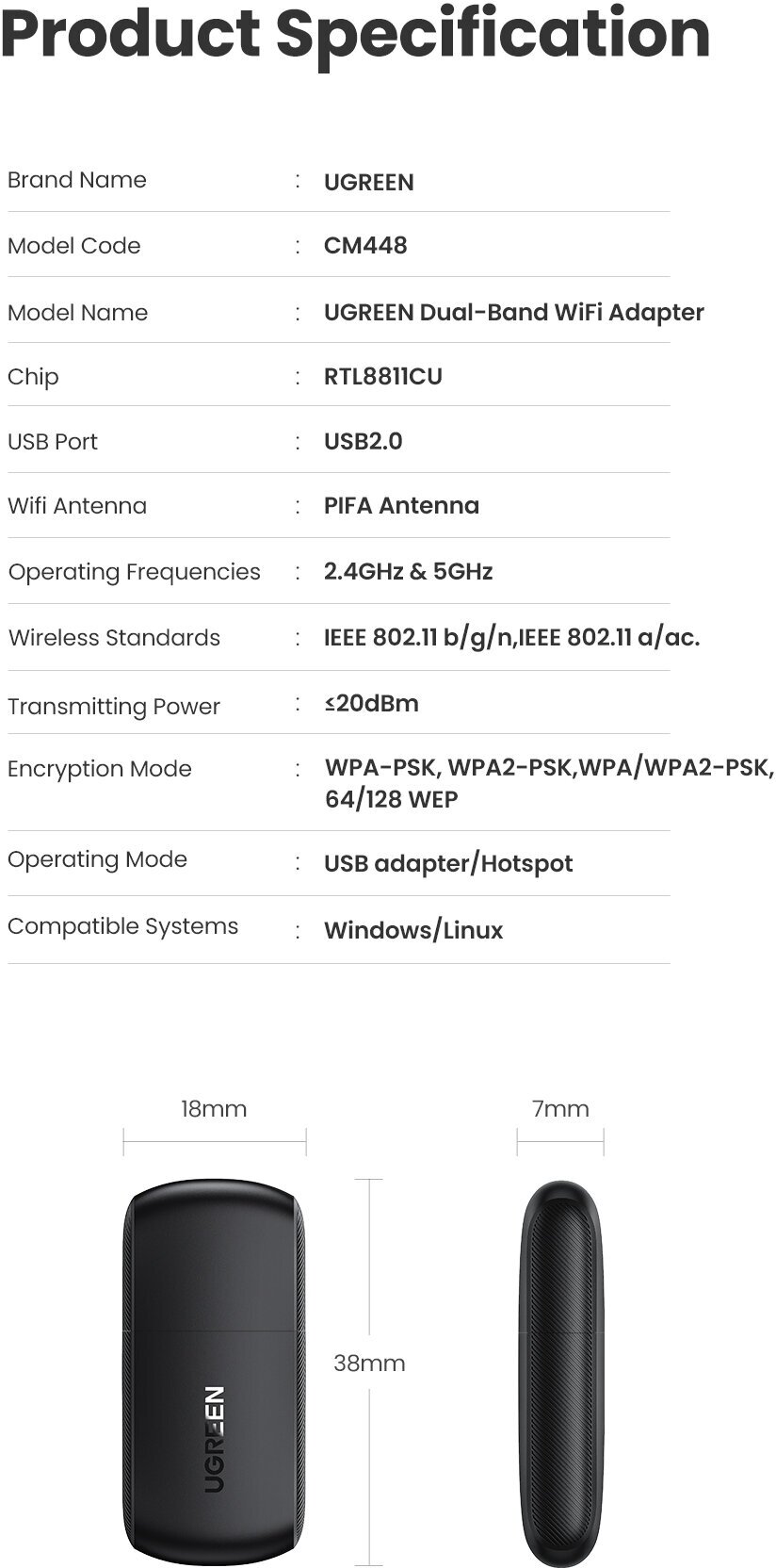This screenshot has width=776, height=1568.
Task: Click the 2.4GHz & 5GHz frequencies value
Action: click(408, 572)
